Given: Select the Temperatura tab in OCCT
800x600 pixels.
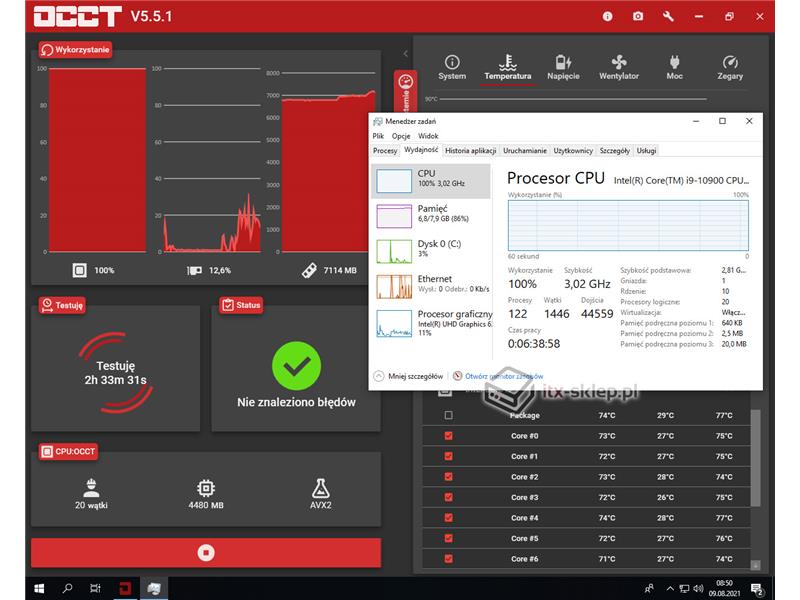Looking at the screenshot, I should coord(508,67).
